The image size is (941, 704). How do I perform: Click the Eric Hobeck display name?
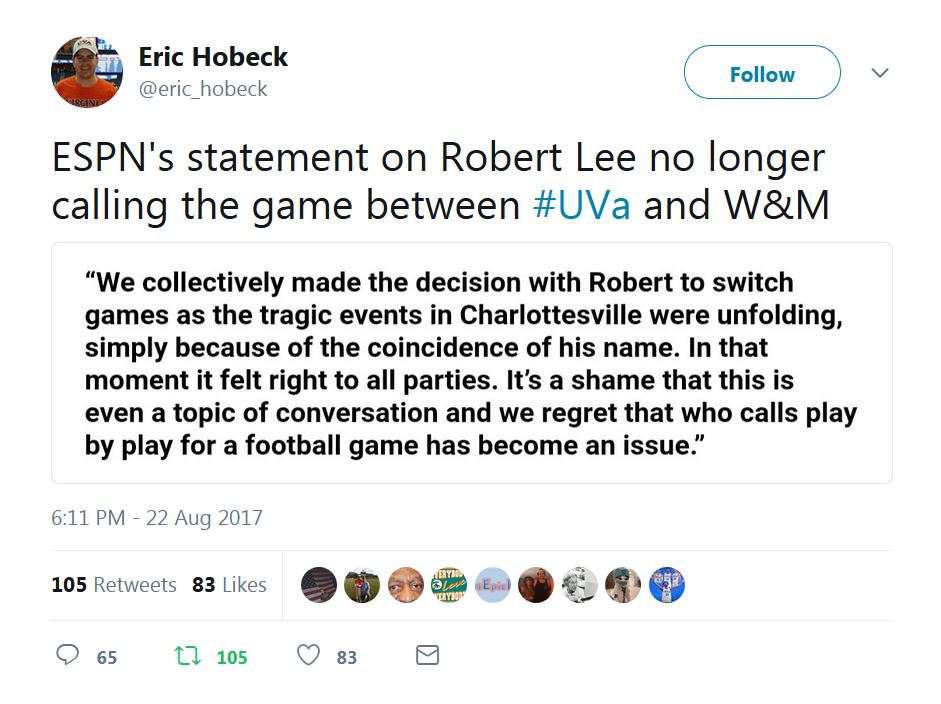coord(213,56)
